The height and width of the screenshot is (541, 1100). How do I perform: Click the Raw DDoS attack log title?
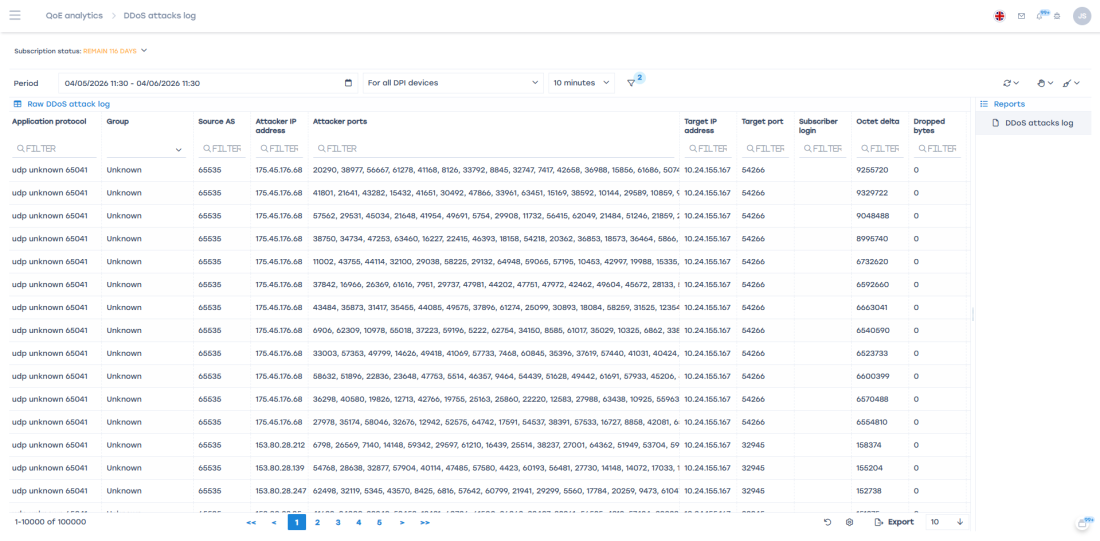69,104
